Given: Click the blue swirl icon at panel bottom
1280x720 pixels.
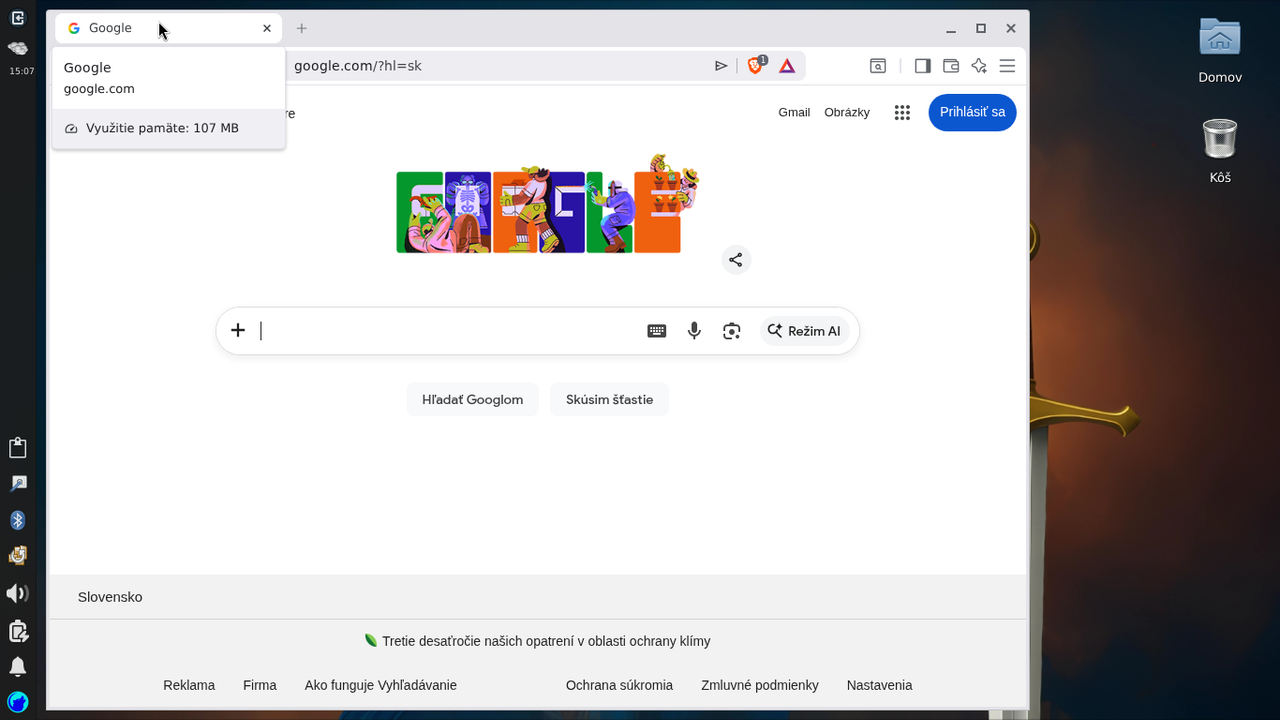Looking at the screenshot, I should point(17,702).
